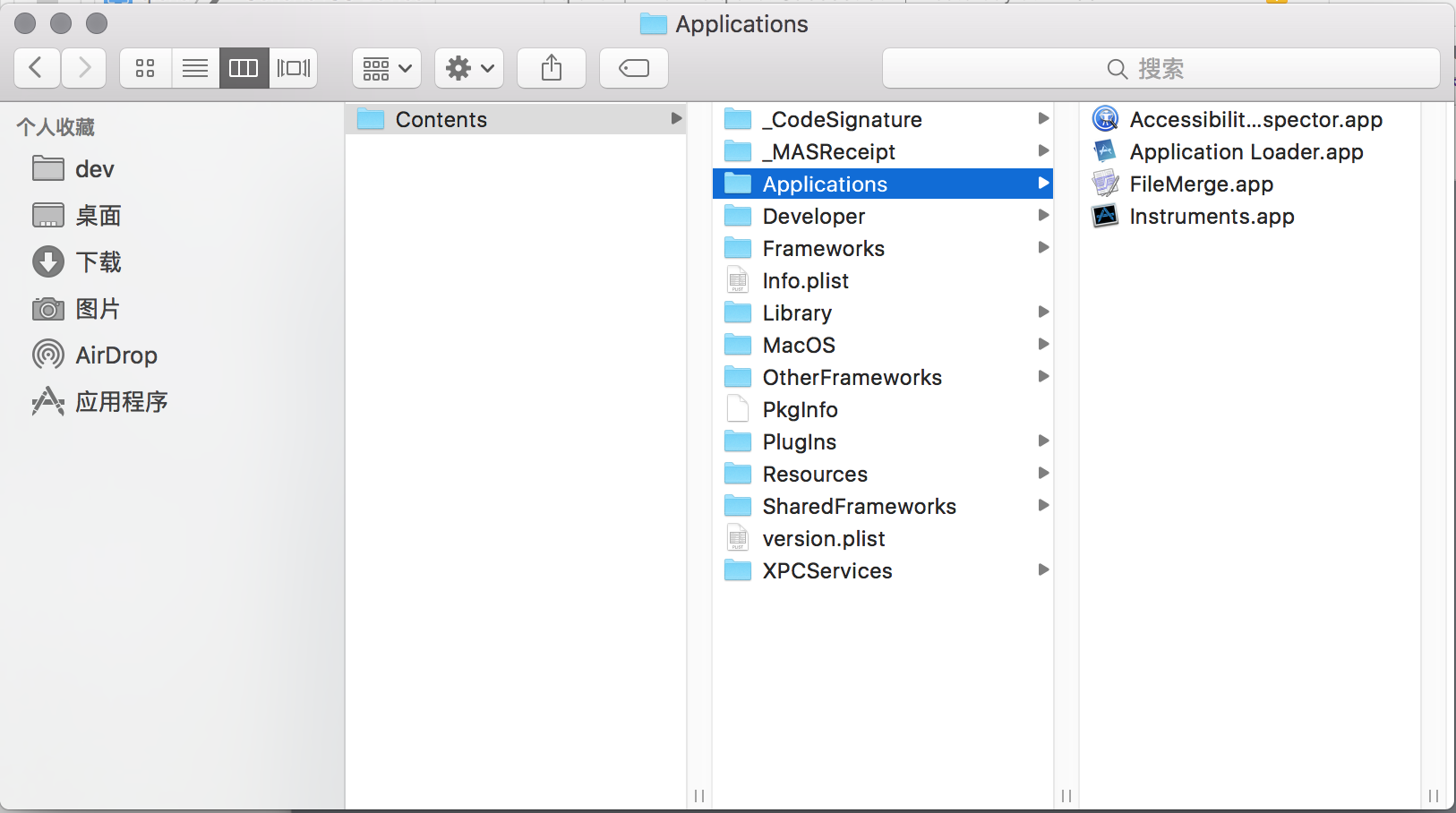Expand the Developer folder arrow
This screenshot has height=813, width=1456.
pyautogui.click(x=1043, y=215)
